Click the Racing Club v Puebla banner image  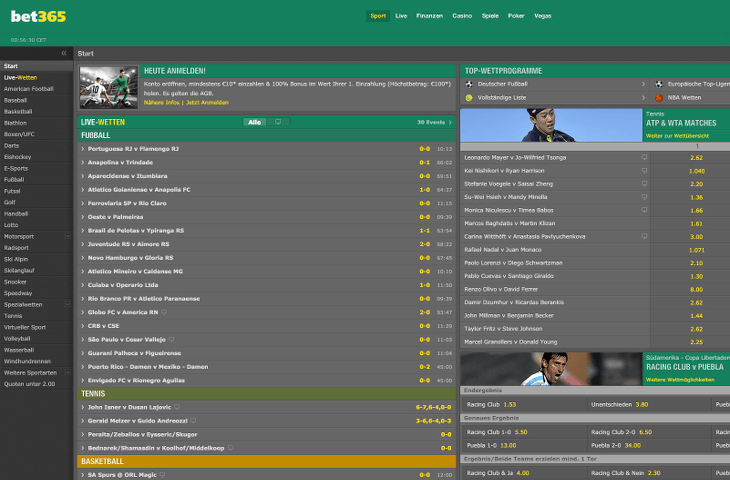[551, 369]
